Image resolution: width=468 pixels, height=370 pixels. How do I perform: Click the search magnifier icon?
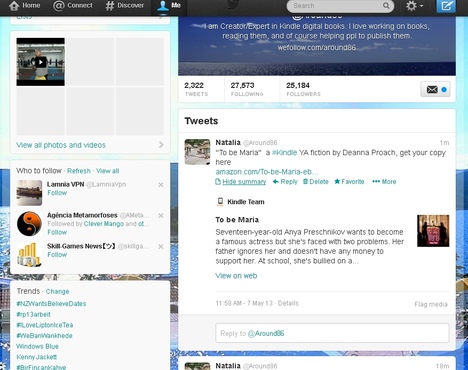pos(386,6)
